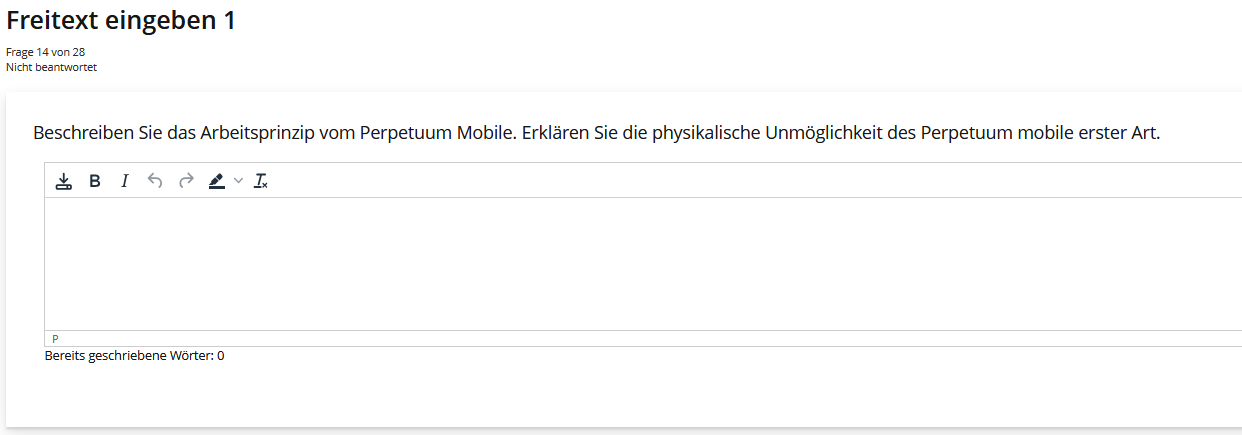Click inside the empty answer text area

[640, 263]
